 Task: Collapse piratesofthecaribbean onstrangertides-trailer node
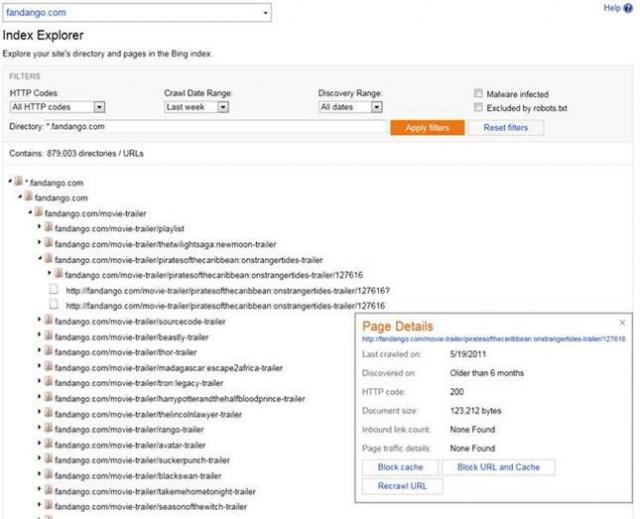pyautogui.click(x=40, y=258)
